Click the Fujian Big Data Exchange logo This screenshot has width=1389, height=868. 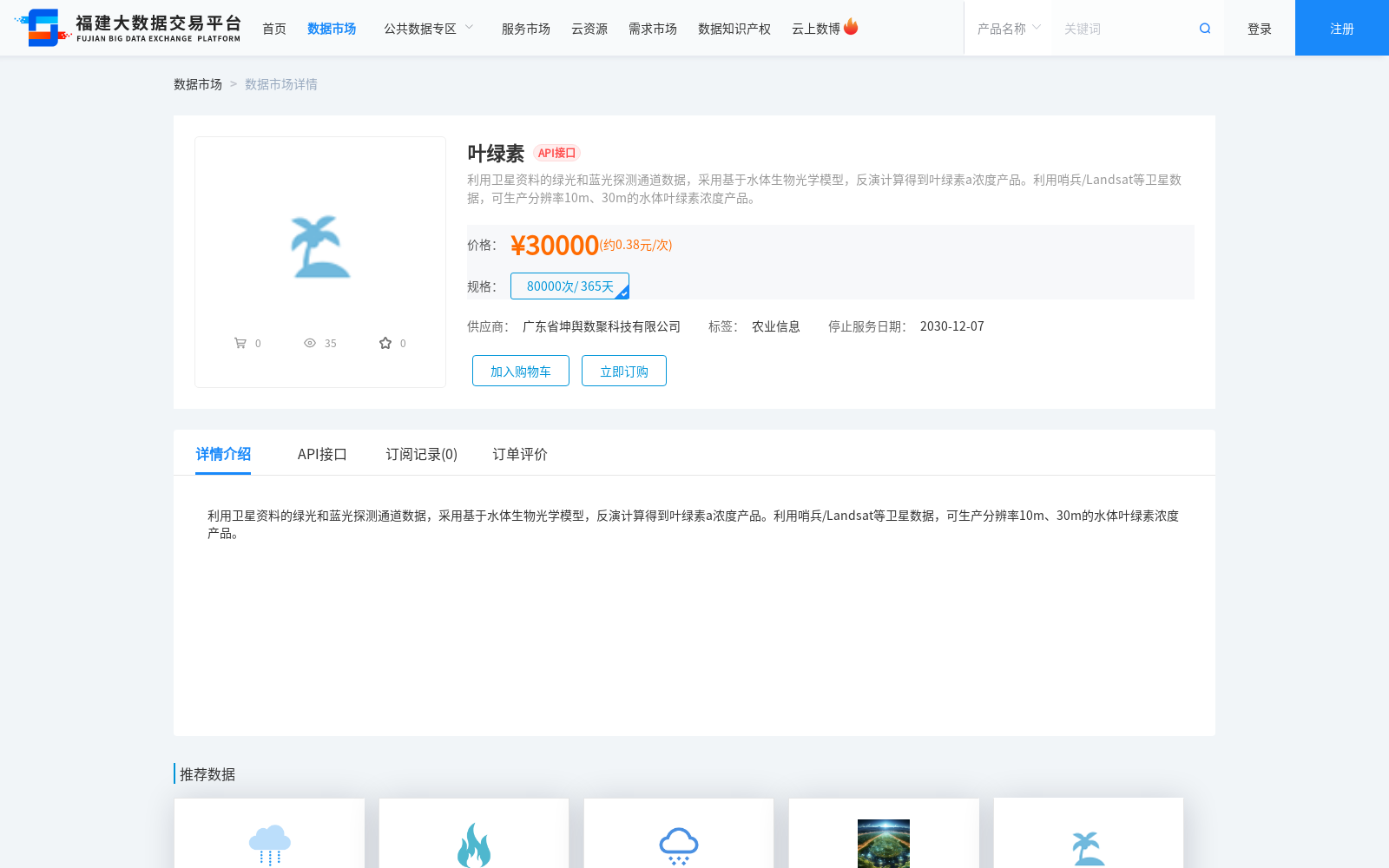pos(128,28)
